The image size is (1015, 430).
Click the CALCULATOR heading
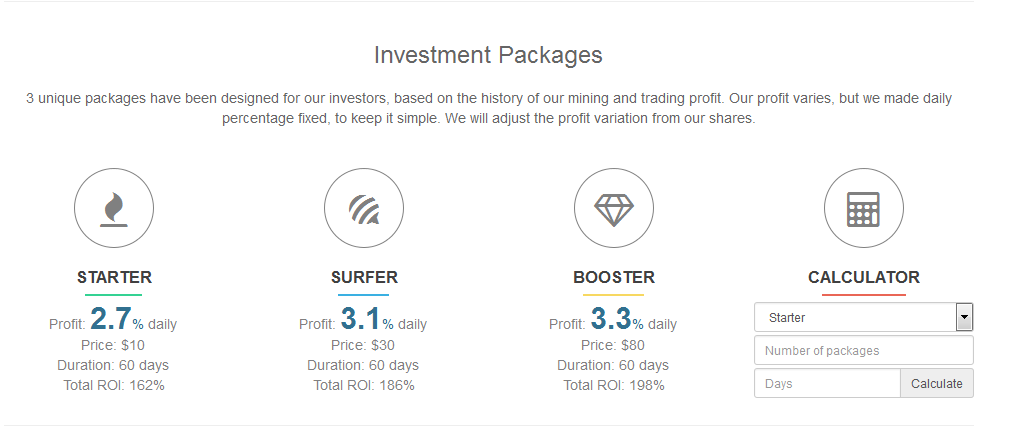pyautogui.click(x=864, y=278)
